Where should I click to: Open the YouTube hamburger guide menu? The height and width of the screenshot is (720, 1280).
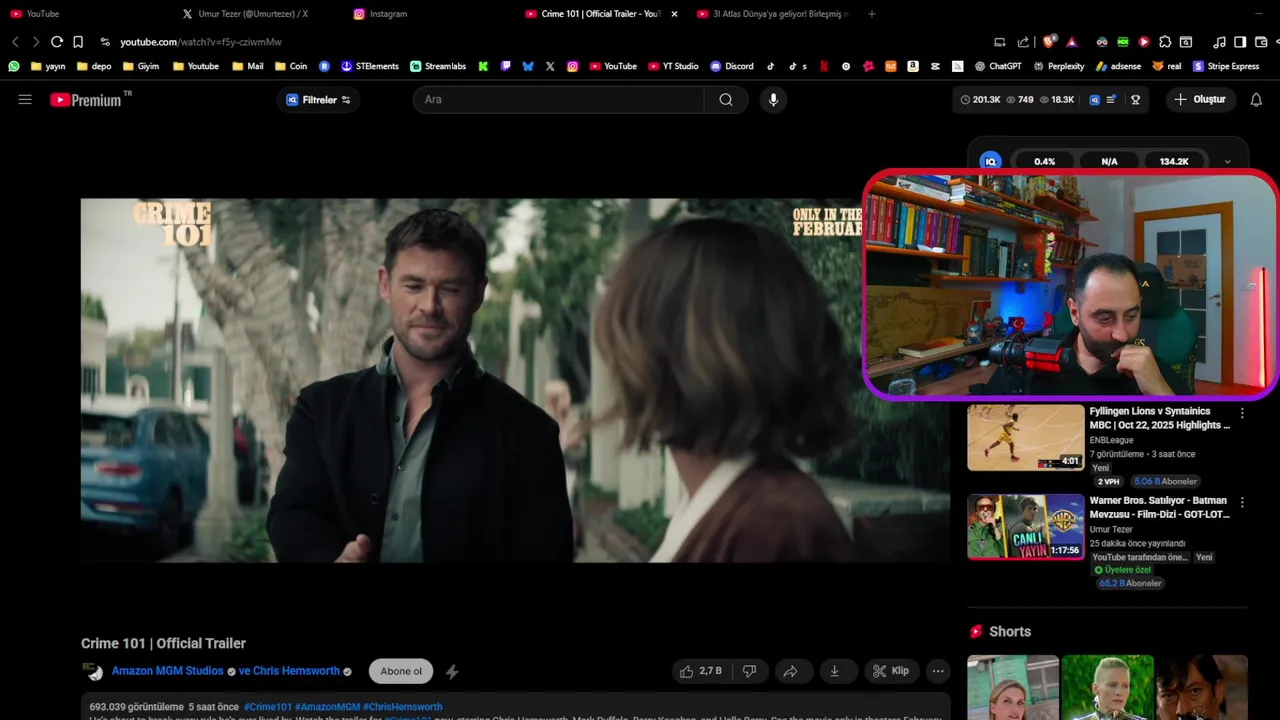coord(25,100)
